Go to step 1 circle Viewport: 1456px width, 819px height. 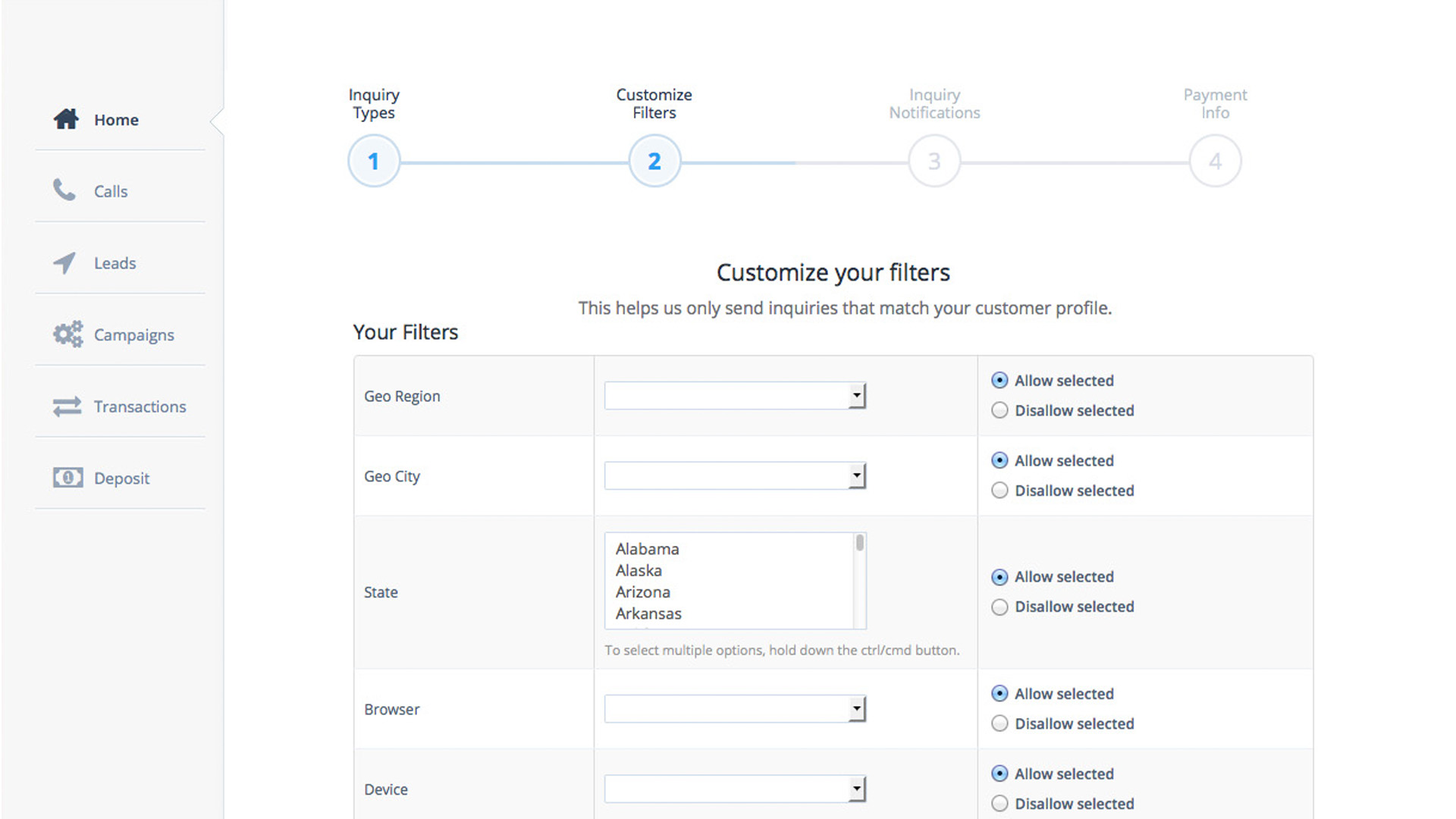pos(374,162)
